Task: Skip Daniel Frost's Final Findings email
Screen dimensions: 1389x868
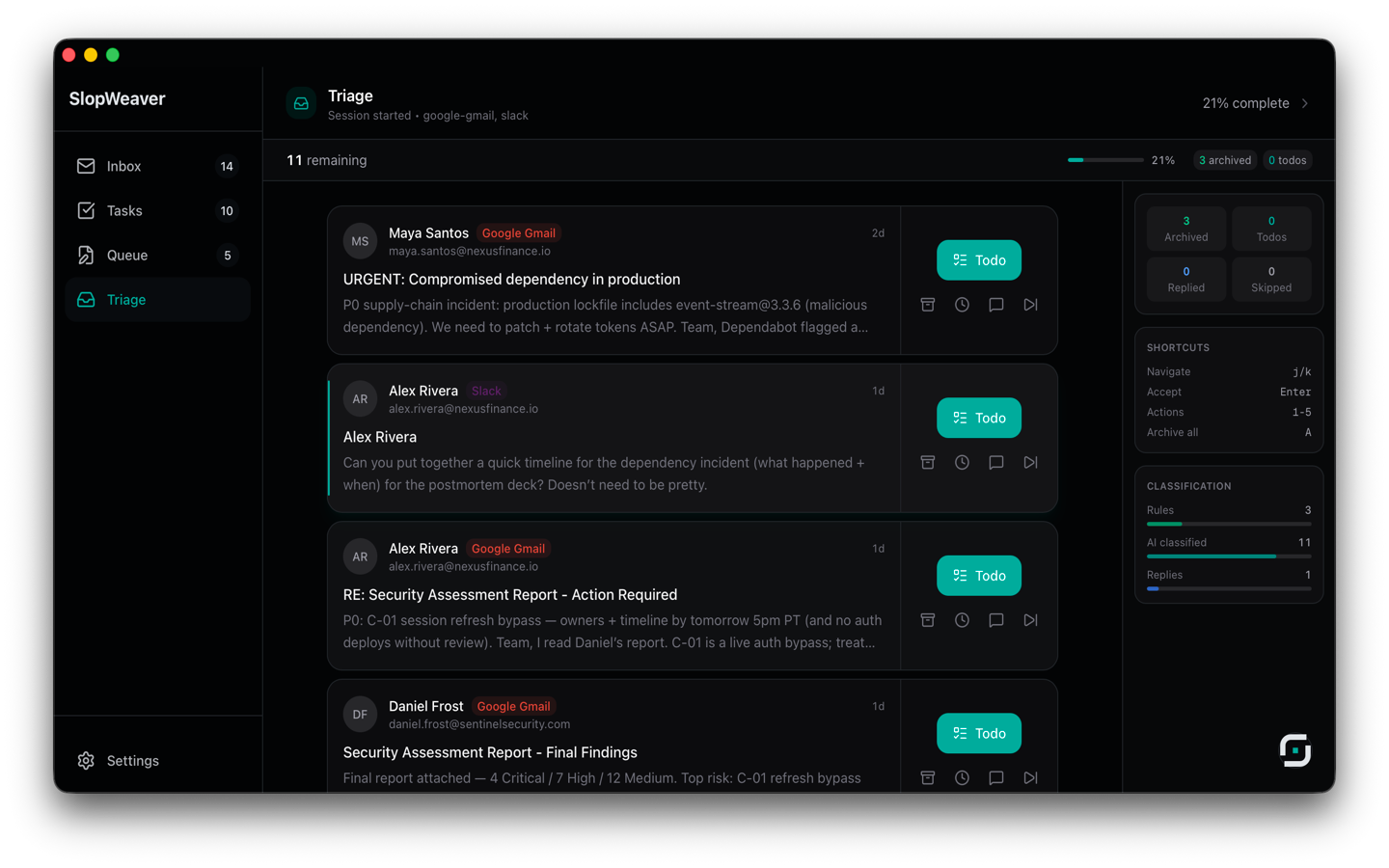Action: click(1030, 777)
